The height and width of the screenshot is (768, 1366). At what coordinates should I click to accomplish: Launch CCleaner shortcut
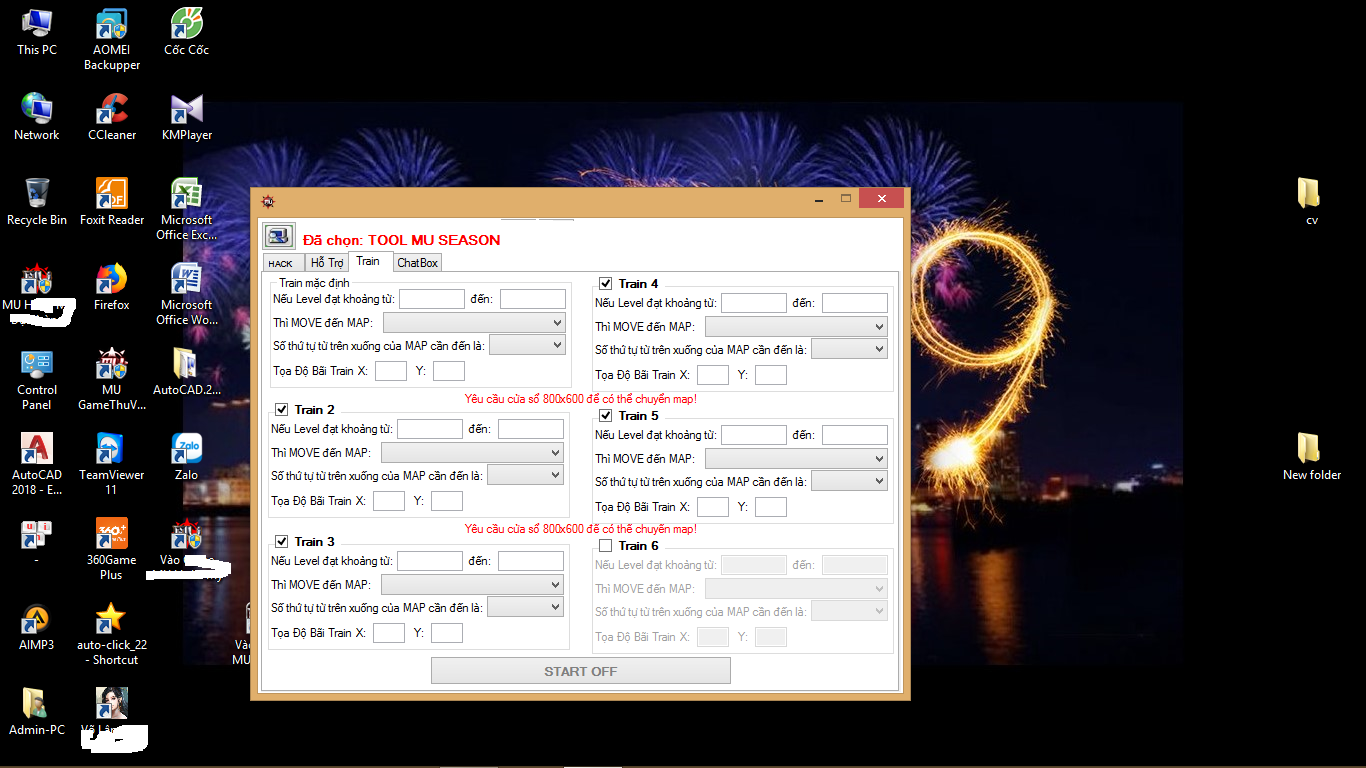[x=112, y=118]
